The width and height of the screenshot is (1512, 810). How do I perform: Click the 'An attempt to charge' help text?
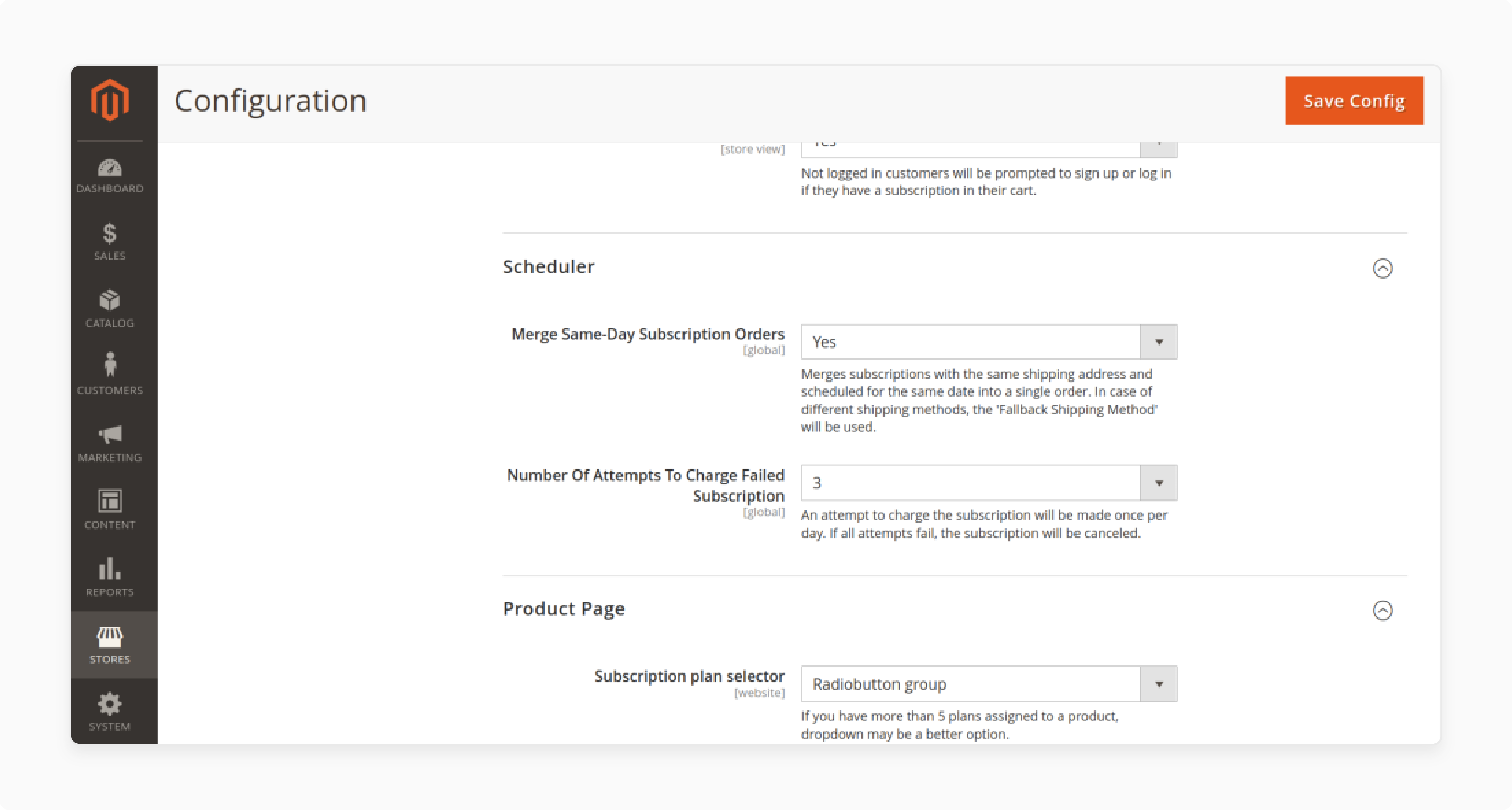[984, 524]
